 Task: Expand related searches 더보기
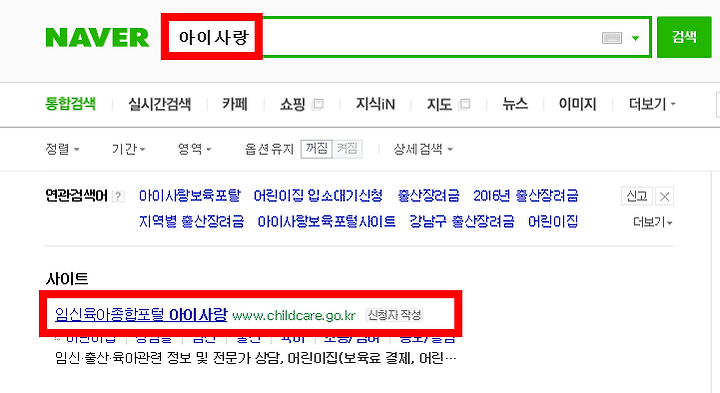tap(653, 222)
